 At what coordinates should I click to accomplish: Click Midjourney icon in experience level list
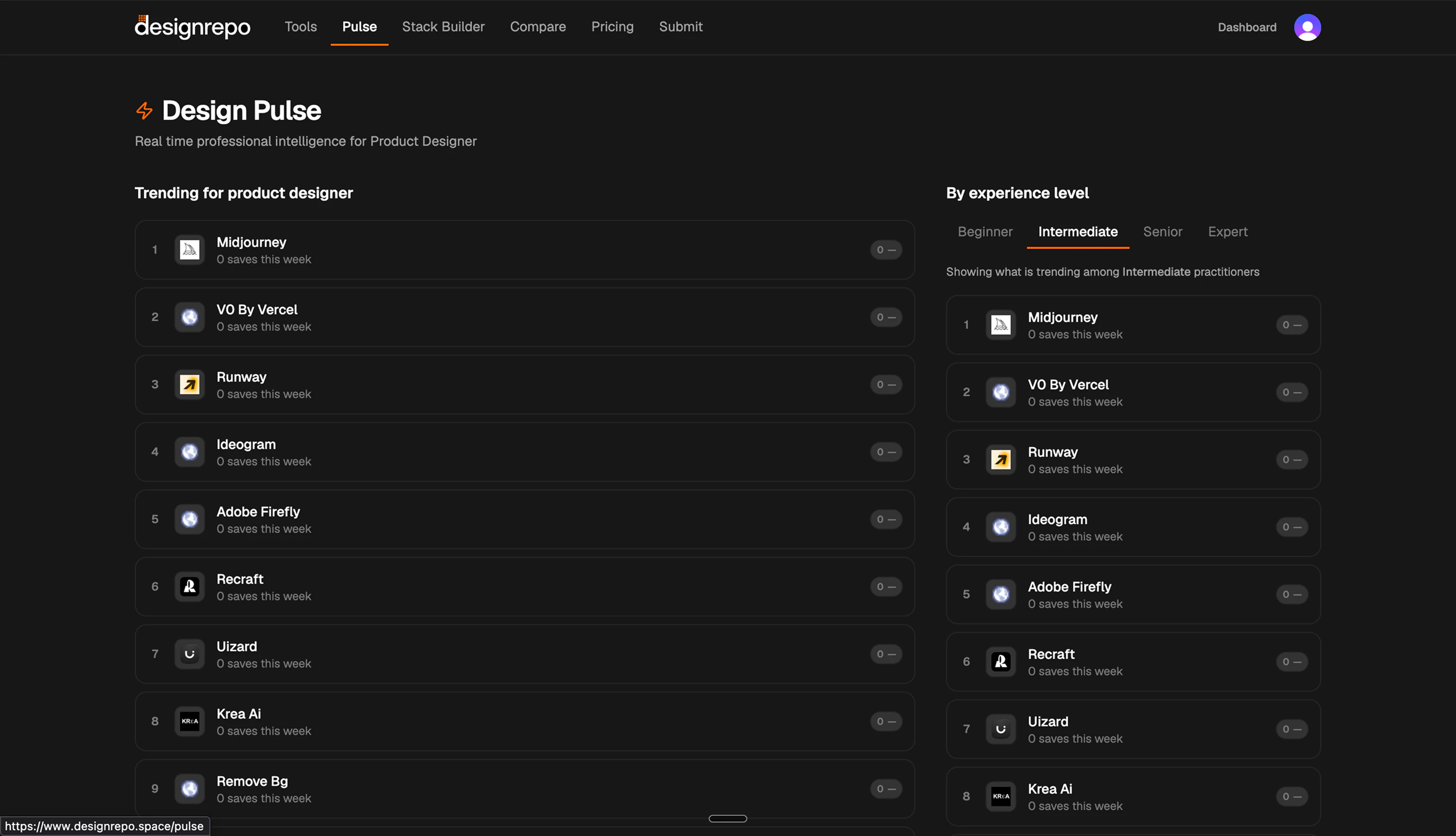[x=1001, y=325]
